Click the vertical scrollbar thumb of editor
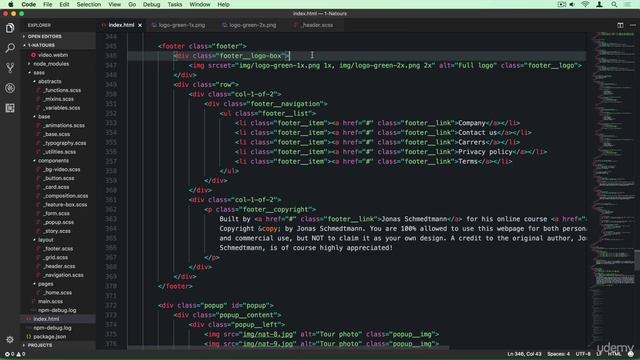640x360 pixels. [x=637, y=260]
